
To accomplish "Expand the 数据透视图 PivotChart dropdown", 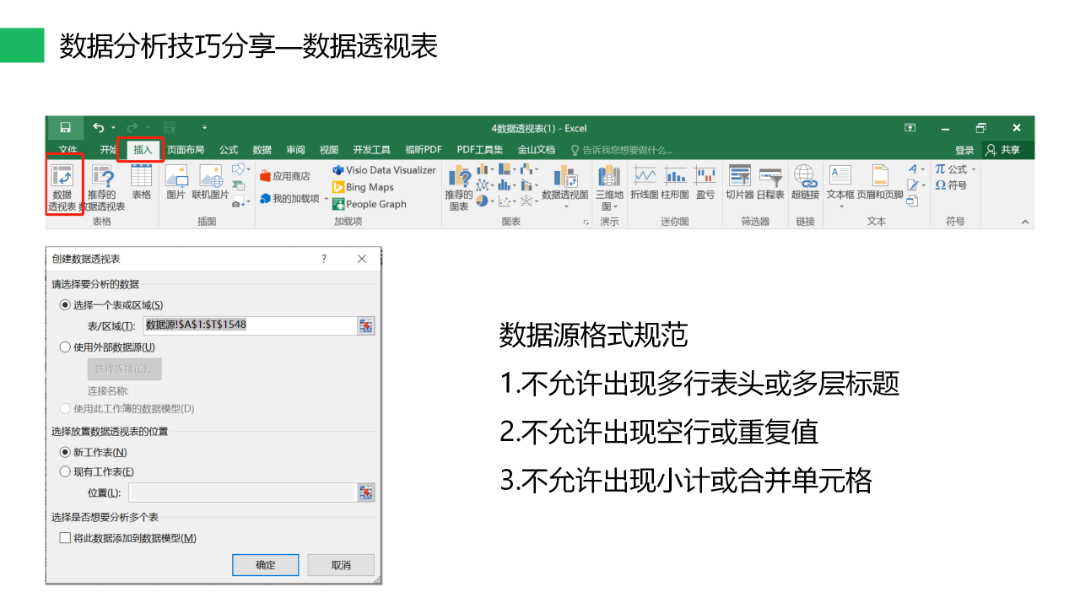I will click(x=565, y=207).
